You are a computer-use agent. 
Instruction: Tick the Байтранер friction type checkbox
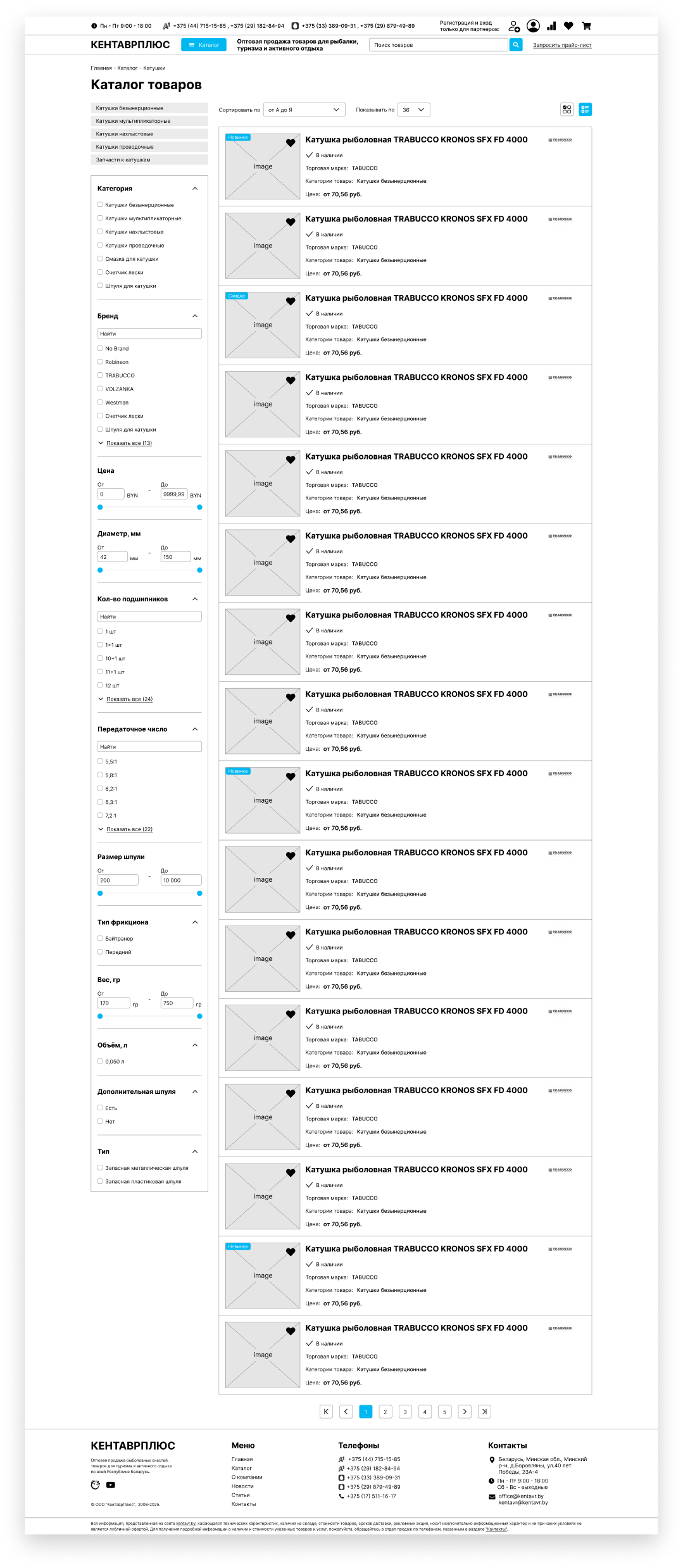coord(100,938)
